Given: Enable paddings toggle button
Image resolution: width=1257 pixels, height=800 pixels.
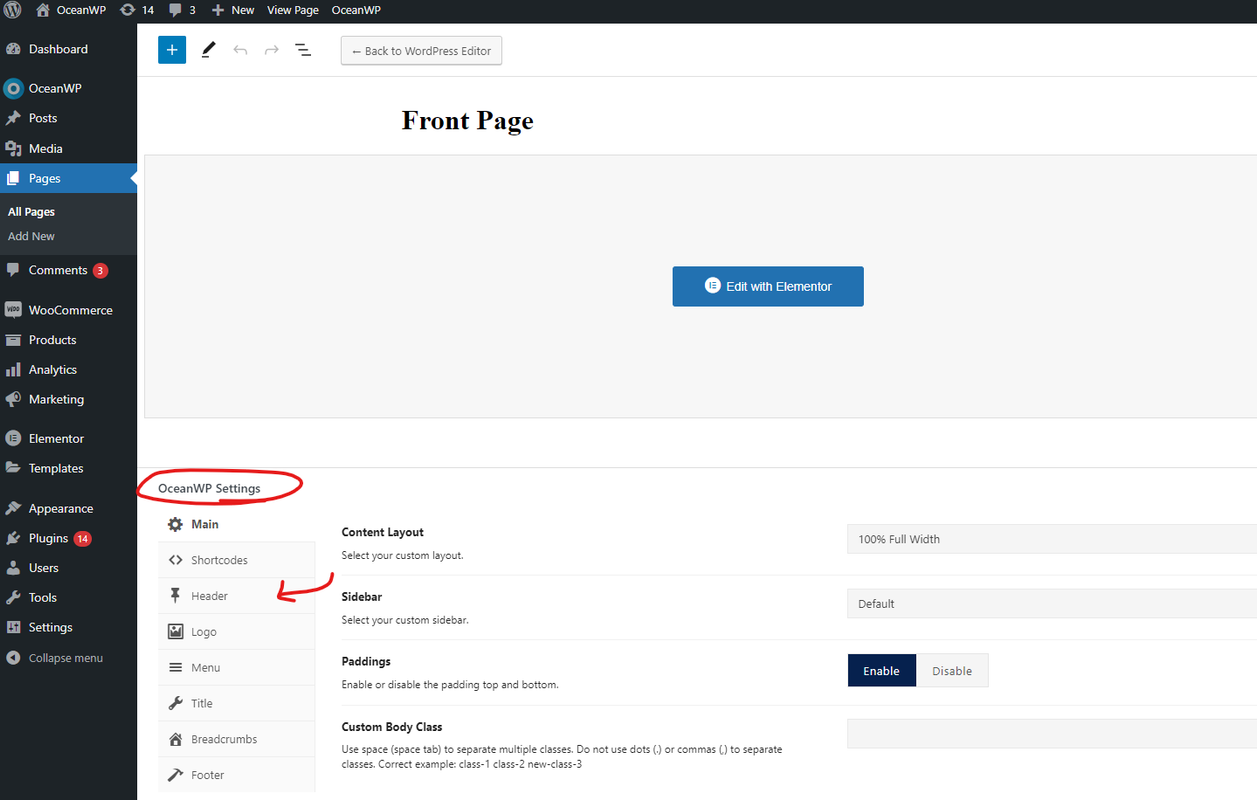Looking at the screenshot, I should [x=881, y=671].
